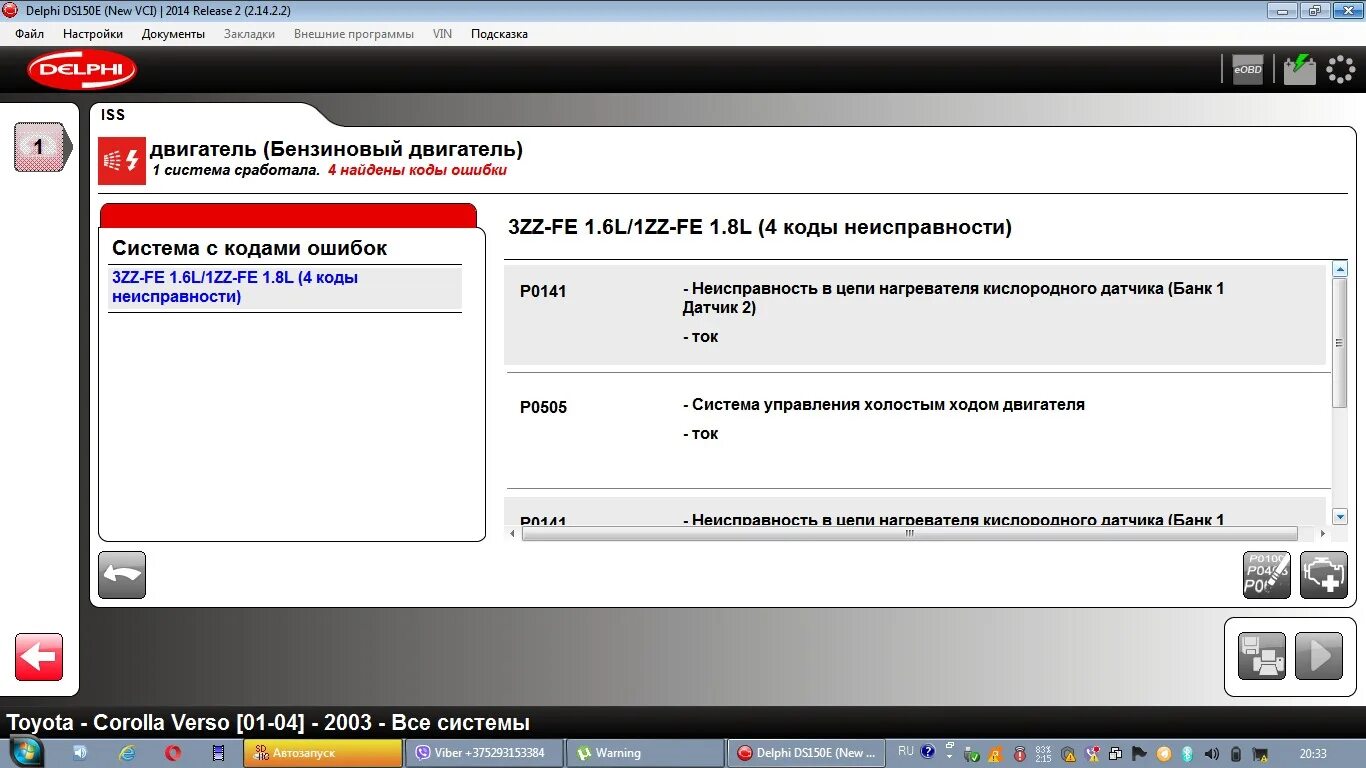
Task: Click the Toyota Corolla Verso vehicle label
Action: (268, 722)
